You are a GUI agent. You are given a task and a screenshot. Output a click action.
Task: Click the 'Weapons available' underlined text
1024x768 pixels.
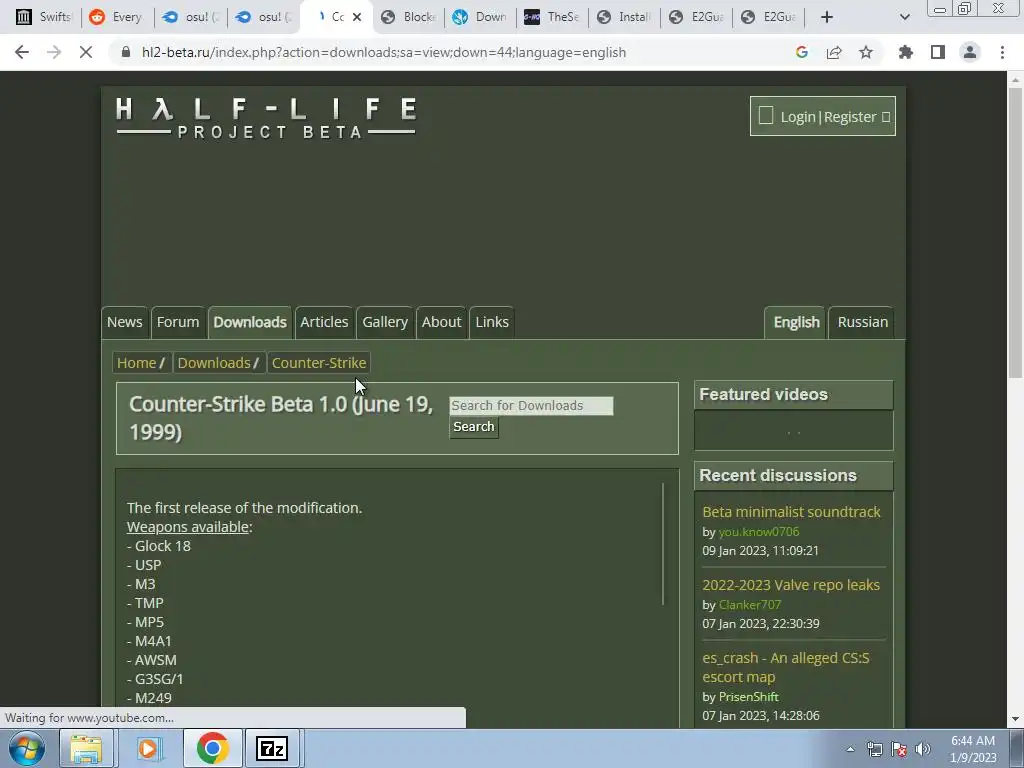tap(187, 527)
